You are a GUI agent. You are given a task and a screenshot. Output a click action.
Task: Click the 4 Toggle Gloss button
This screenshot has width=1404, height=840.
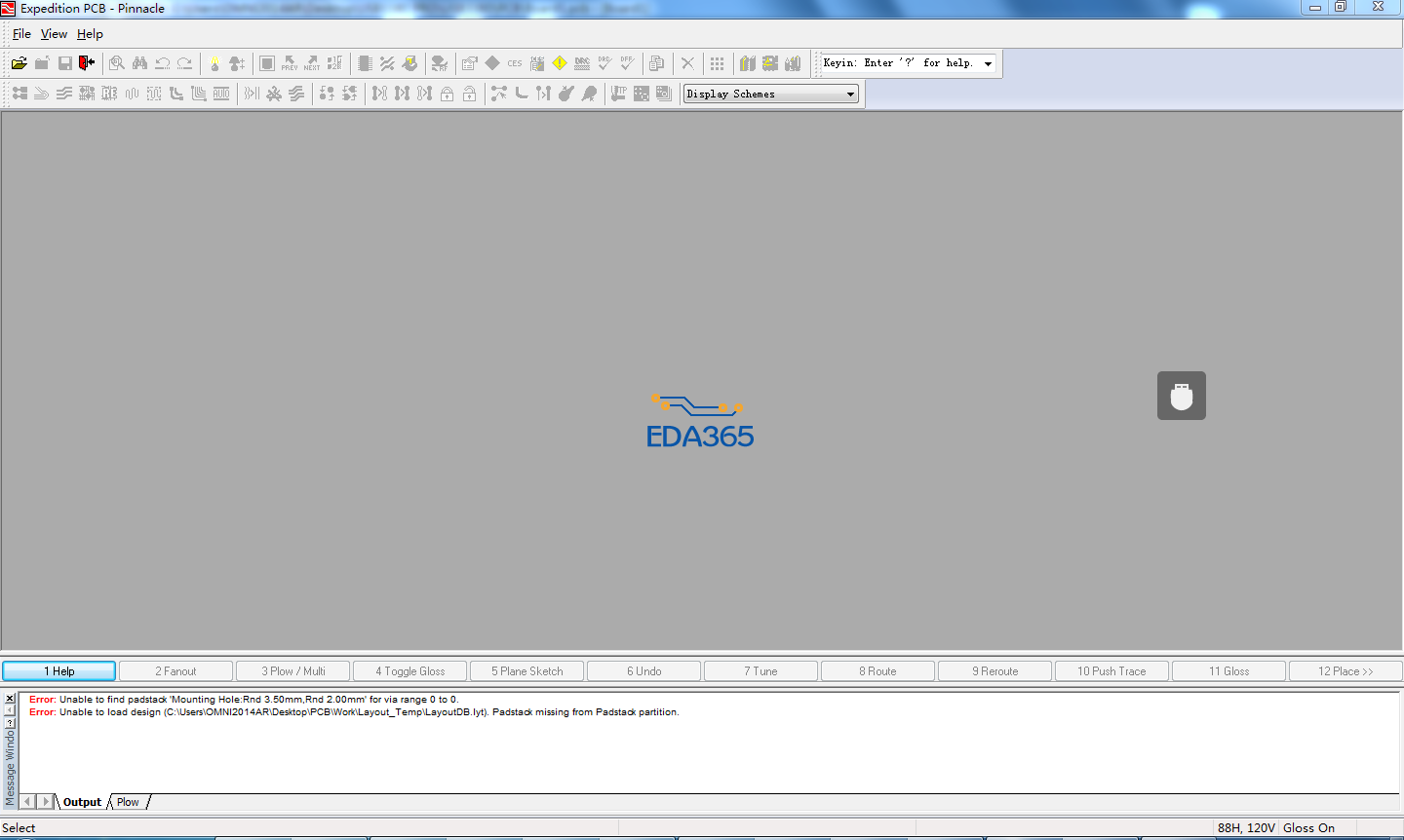(409, 671)
